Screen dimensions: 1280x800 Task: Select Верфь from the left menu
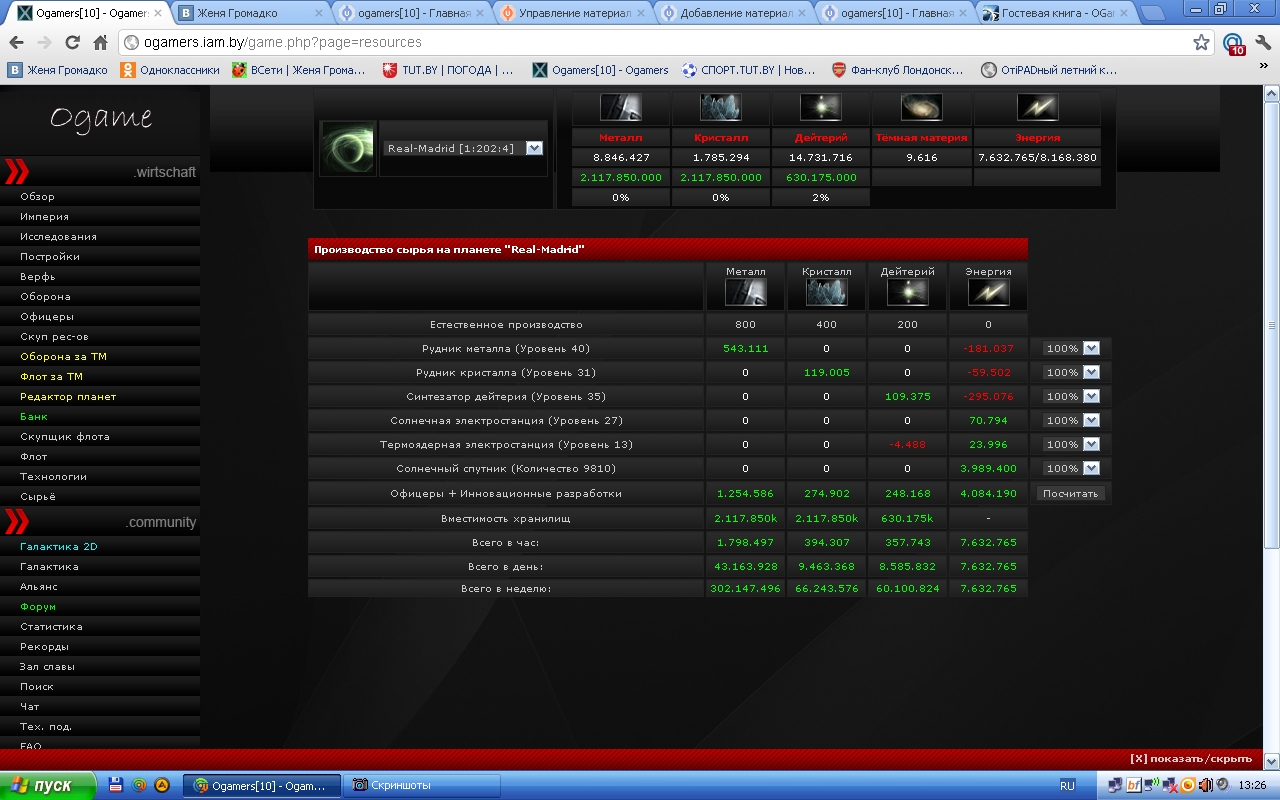pos(38,277)
